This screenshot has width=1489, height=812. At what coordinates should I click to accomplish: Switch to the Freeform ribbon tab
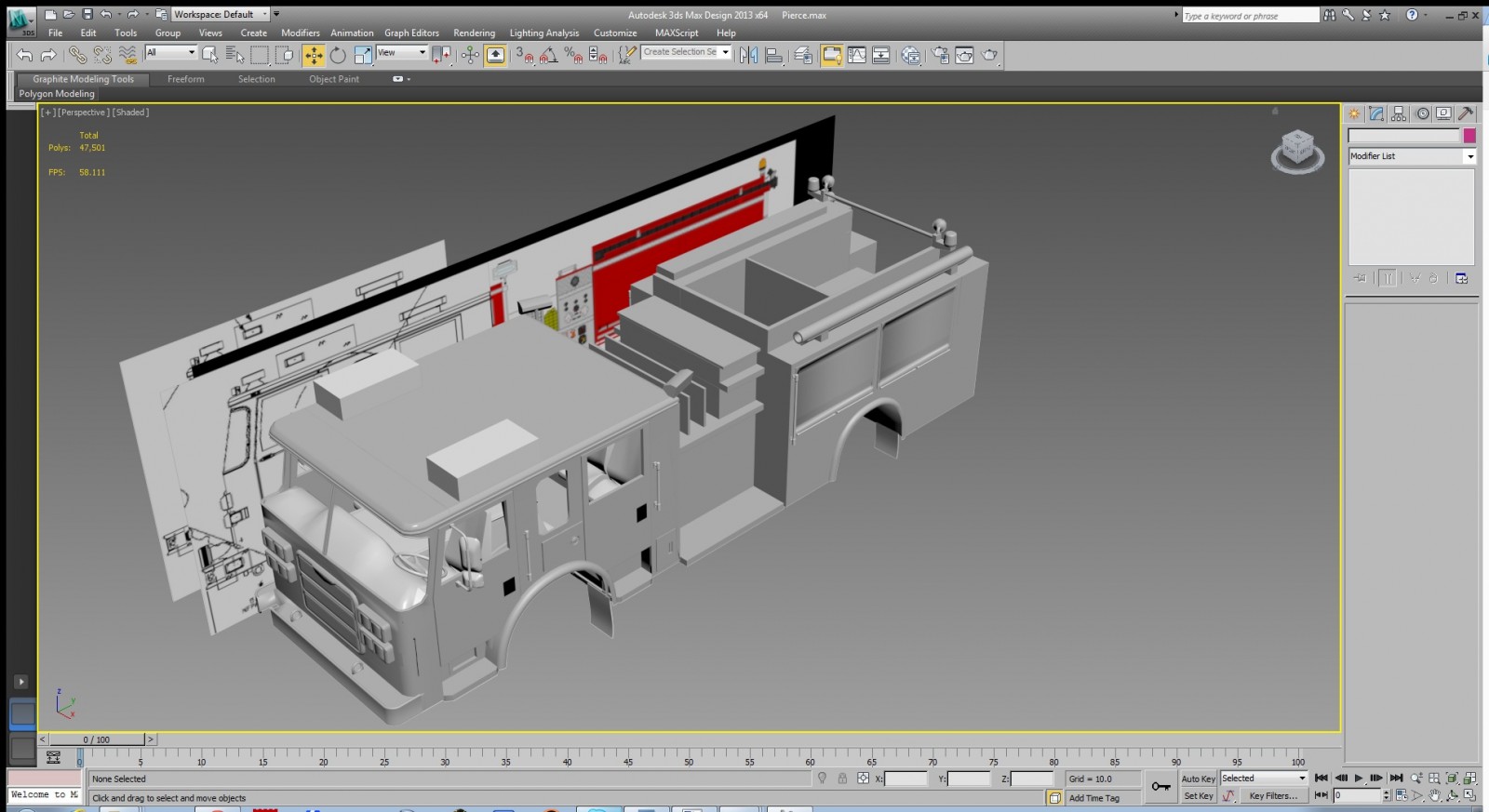[x=185, y=79]
